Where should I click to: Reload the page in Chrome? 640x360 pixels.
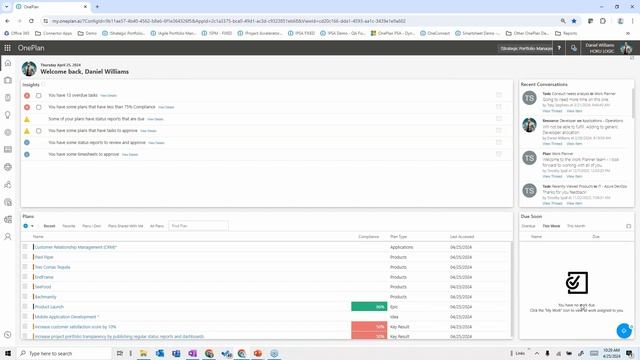(x=31, y=21)
